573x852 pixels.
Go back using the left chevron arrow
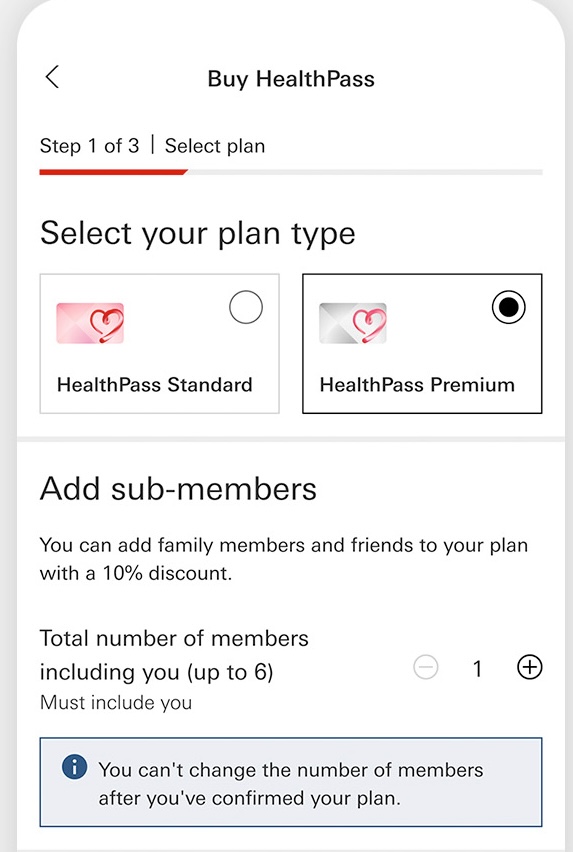pyautogui.click(x=52, y=77)
